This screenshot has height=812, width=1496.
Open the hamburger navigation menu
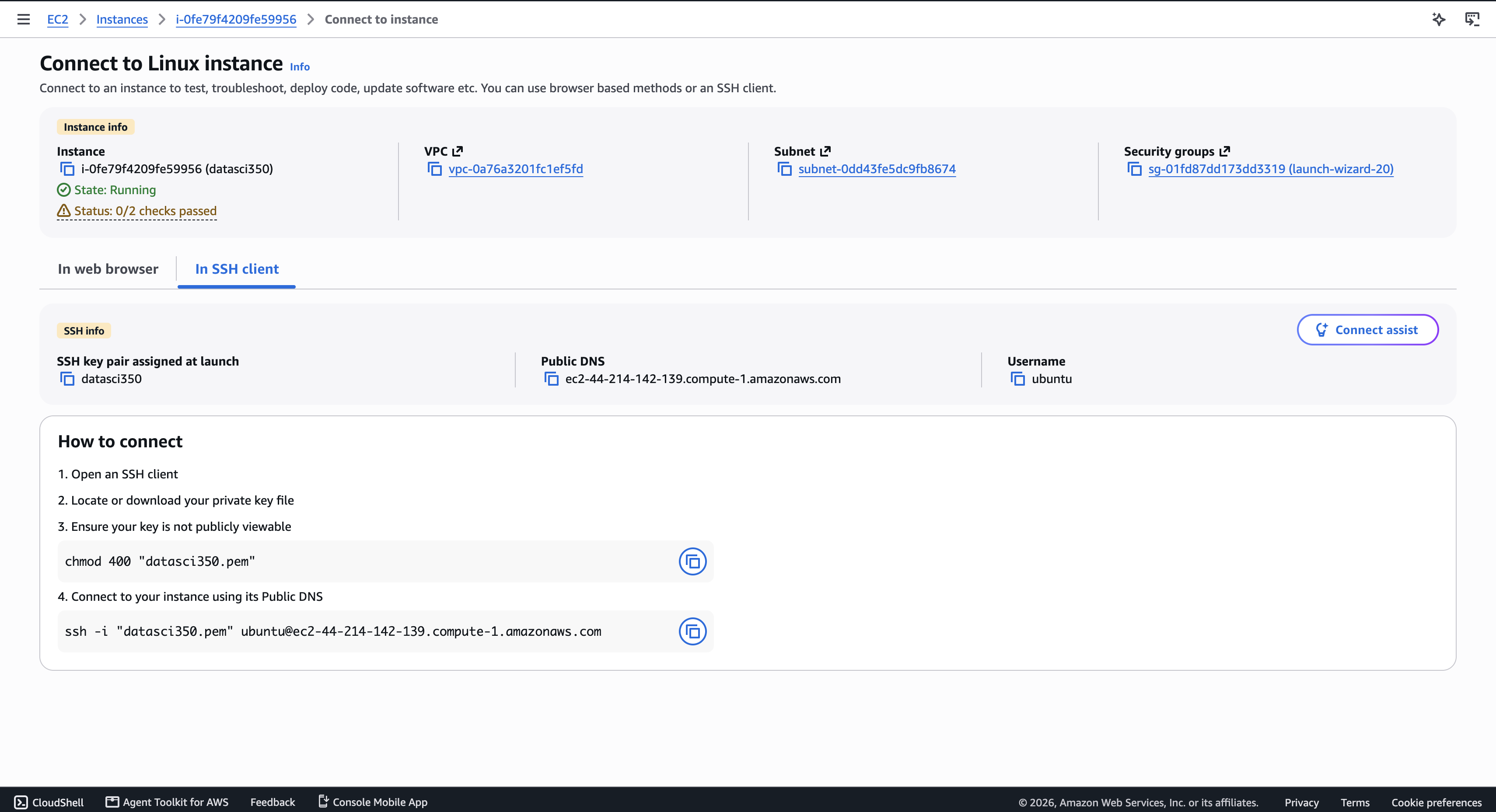(24, 19)
